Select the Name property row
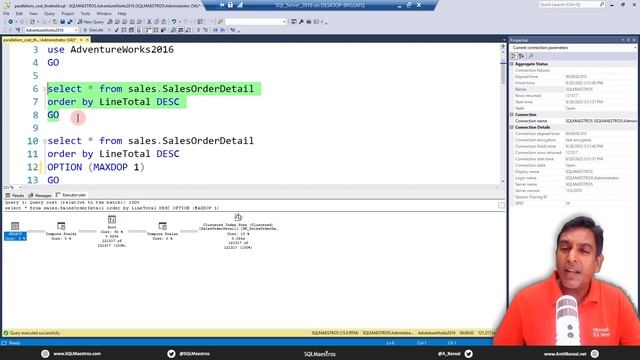The height and width of the screenshot is (360, 640). point(573,89)
